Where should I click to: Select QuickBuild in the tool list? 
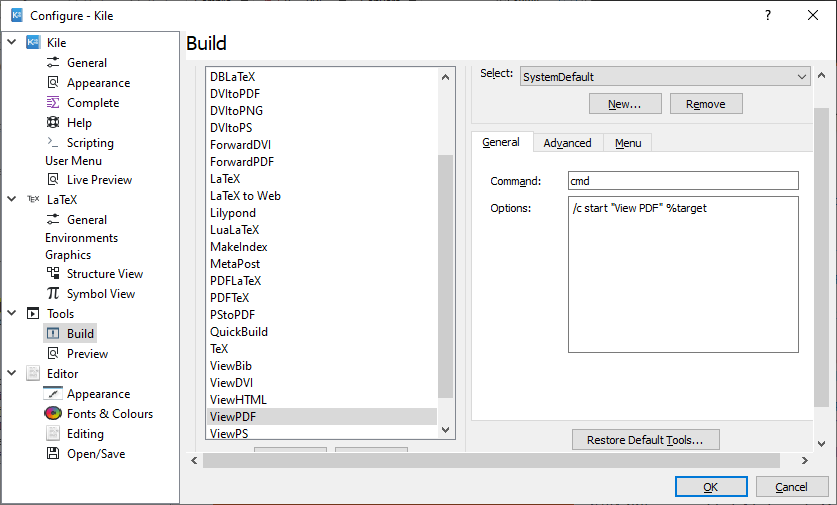[x=322, y=332]
